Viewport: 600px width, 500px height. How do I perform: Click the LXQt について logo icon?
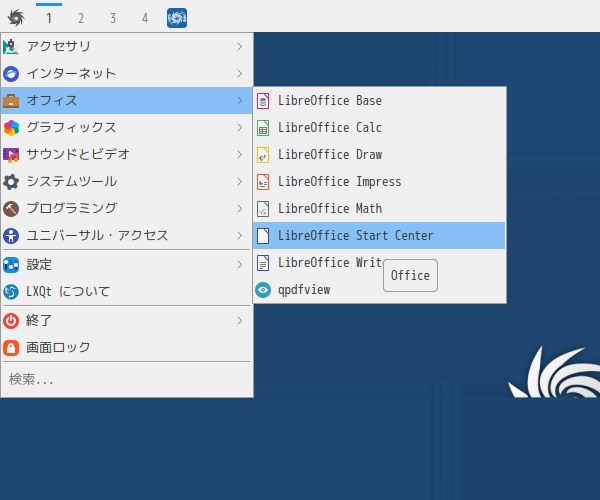11,292
